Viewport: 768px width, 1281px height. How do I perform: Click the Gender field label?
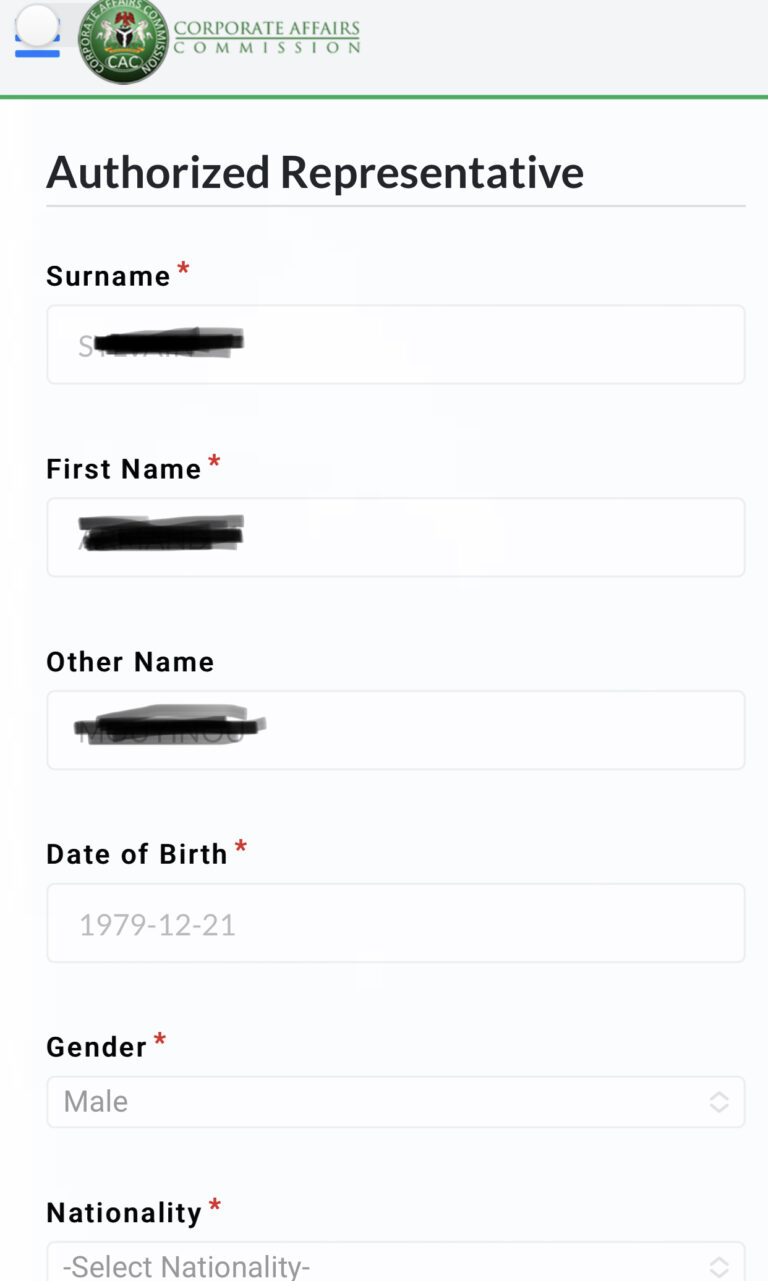tap(96, 1047)
